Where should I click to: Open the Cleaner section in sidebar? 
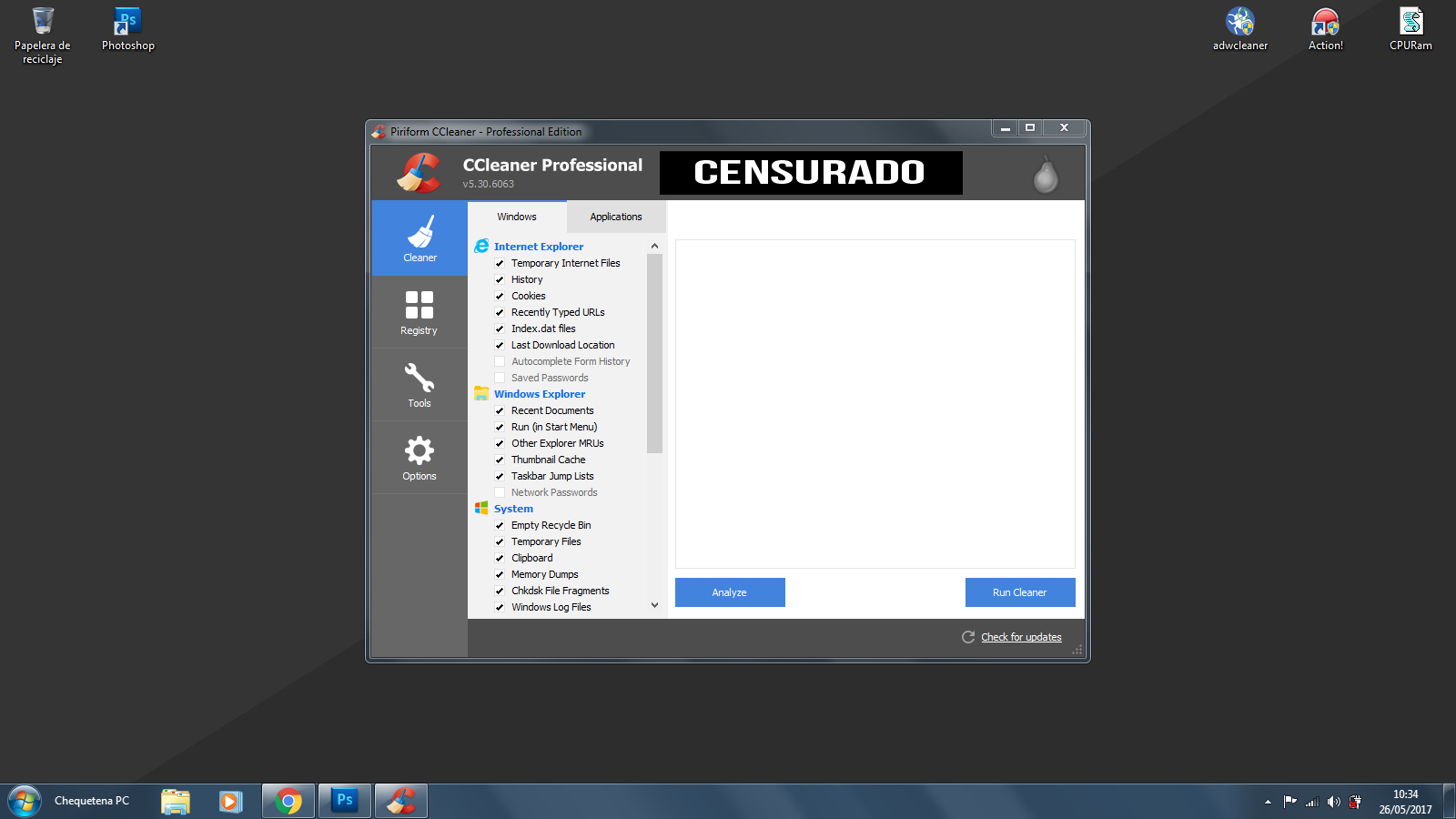tap(420, 238)
